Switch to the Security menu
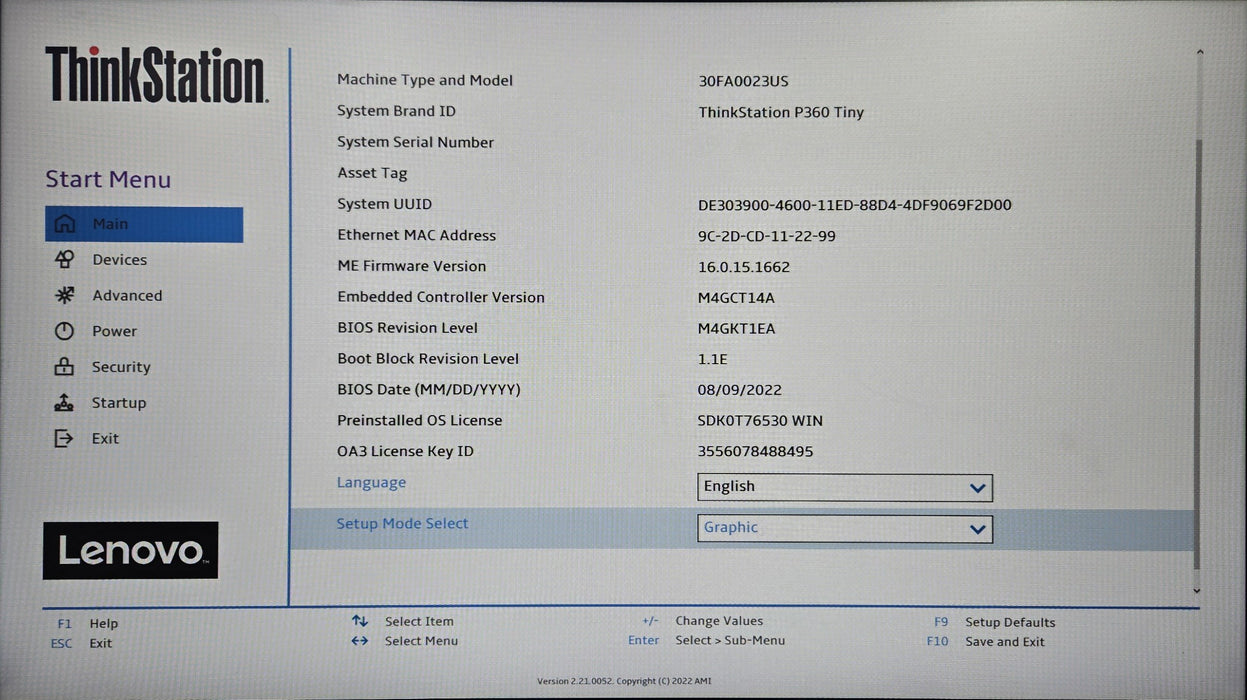 (x=121, y=367)
